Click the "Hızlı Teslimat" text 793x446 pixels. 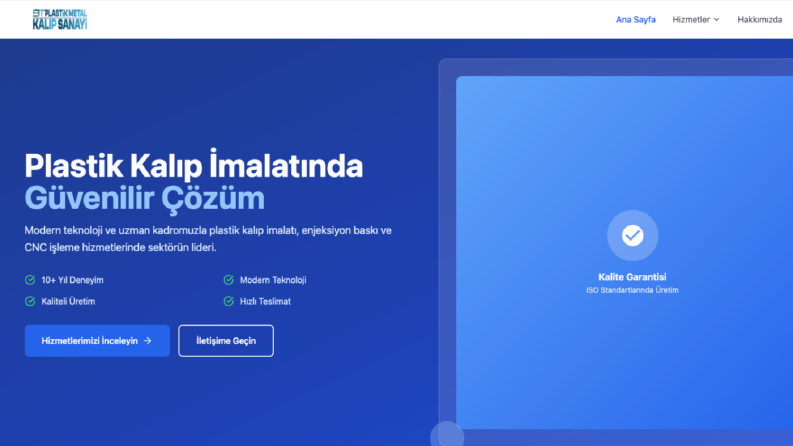(x=266, y=301)
